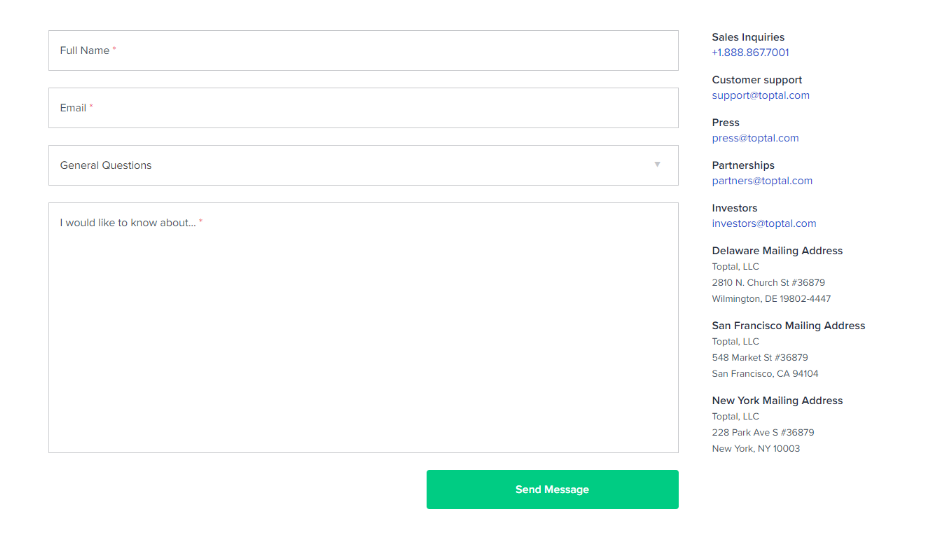Screen dimensions: 937x538
Task: Select the Partnerships heading text
Action: tap(743, 166)
